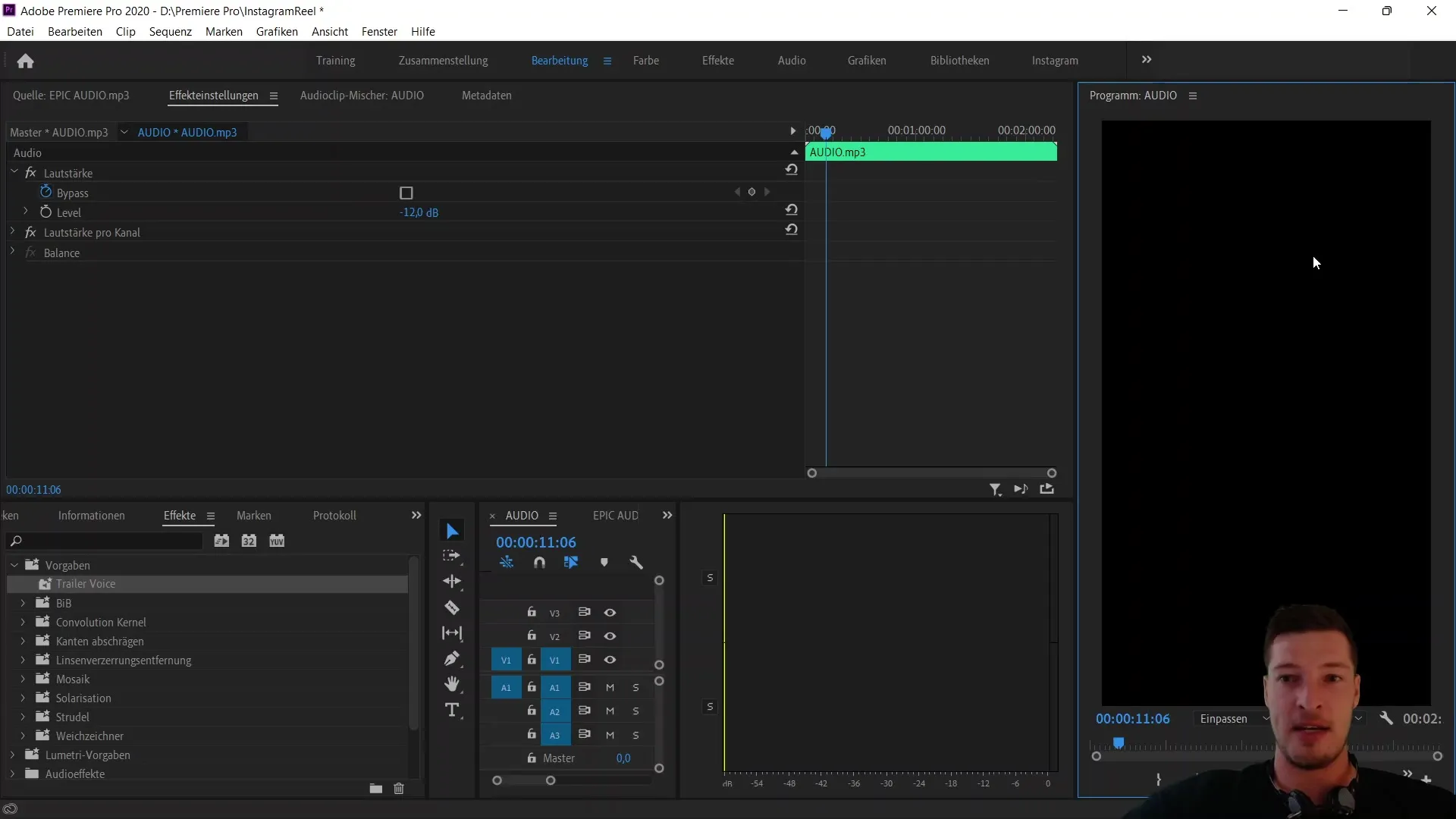This screenshot has width=1456, height=819.
Task: Reset the Level parameter
Action: coord(792,210)
